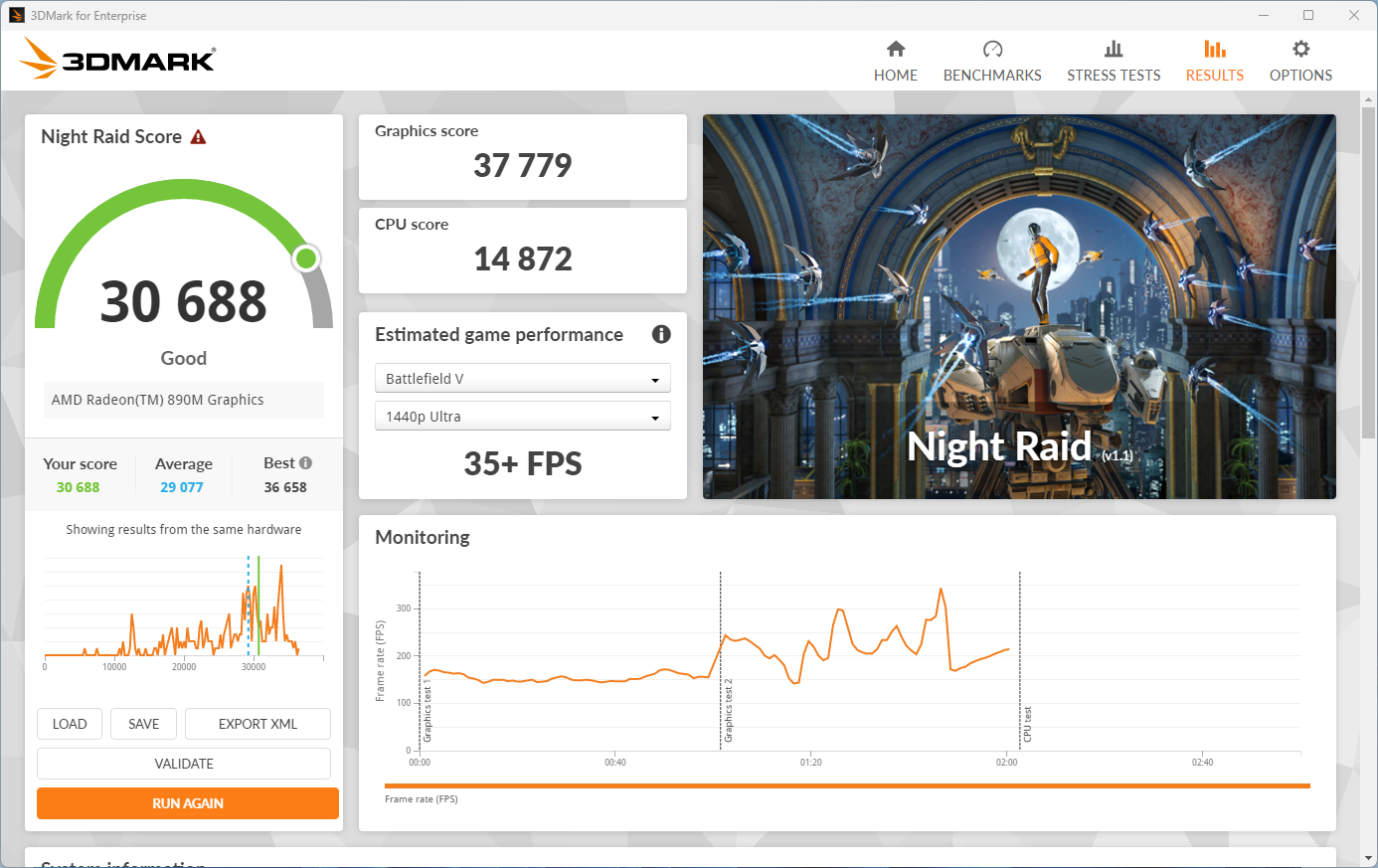This screenshot has width=1378, height=868.
Task: Validate the score with VALIDATE
Action: coord(184,763)
